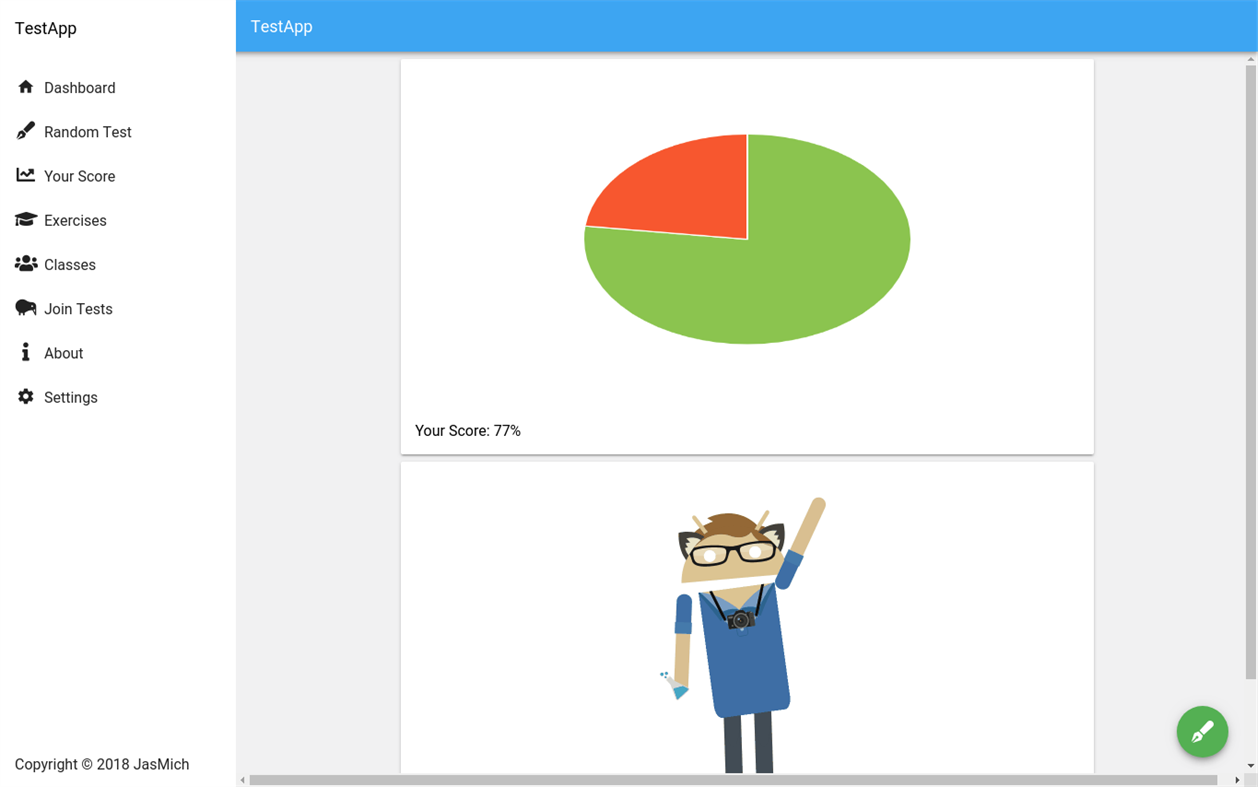Viewport: 1258px width, 787px height.
Task: Click the 'Your Score: 77%' label
Action: click(467, 430)
